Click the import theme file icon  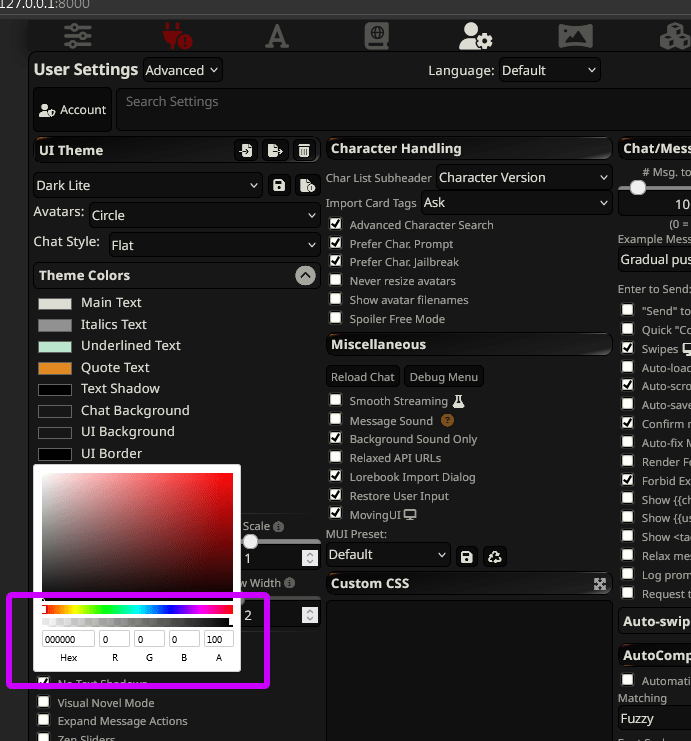[x=245, y=150]
